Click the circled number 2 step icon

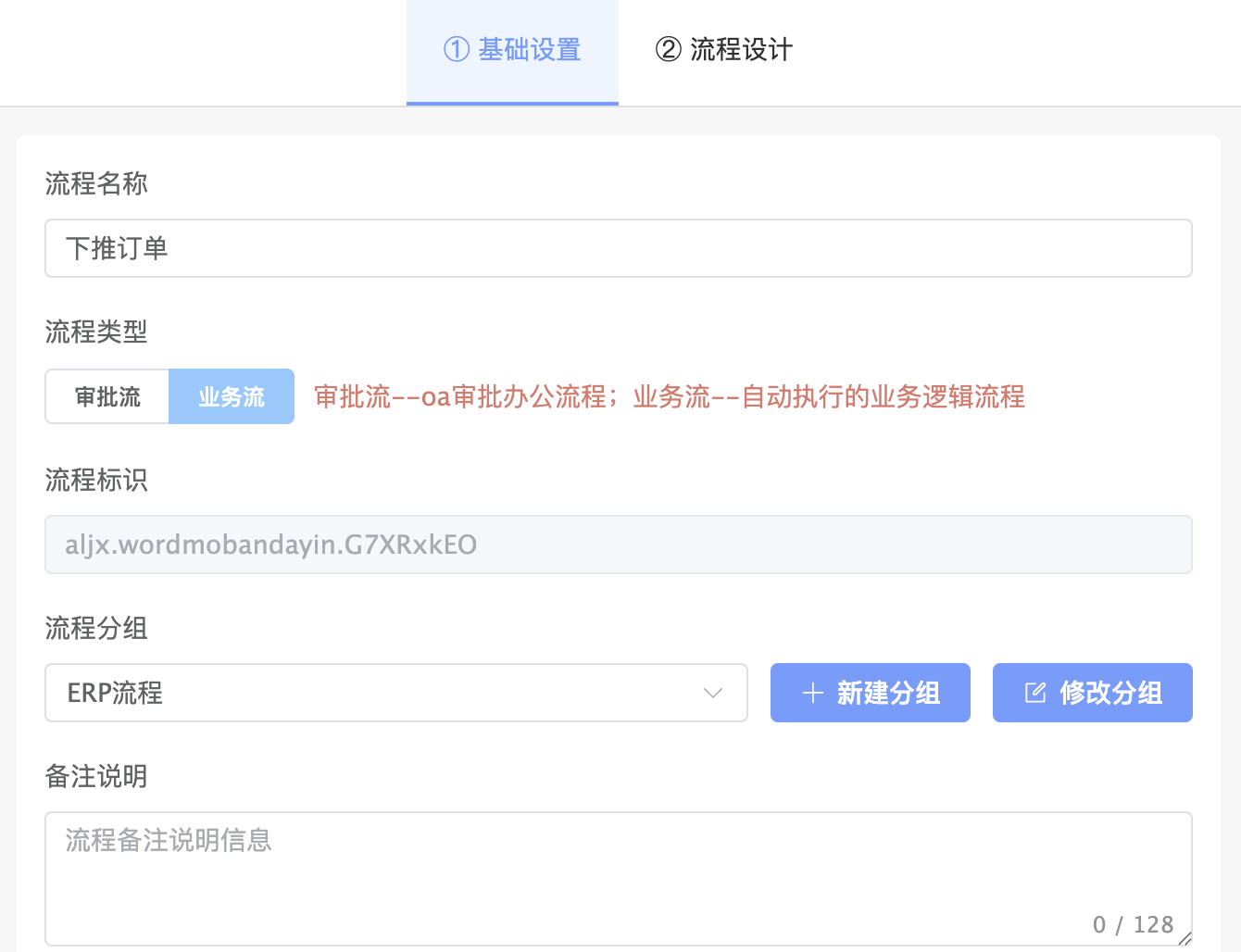[x=668, y=49]
